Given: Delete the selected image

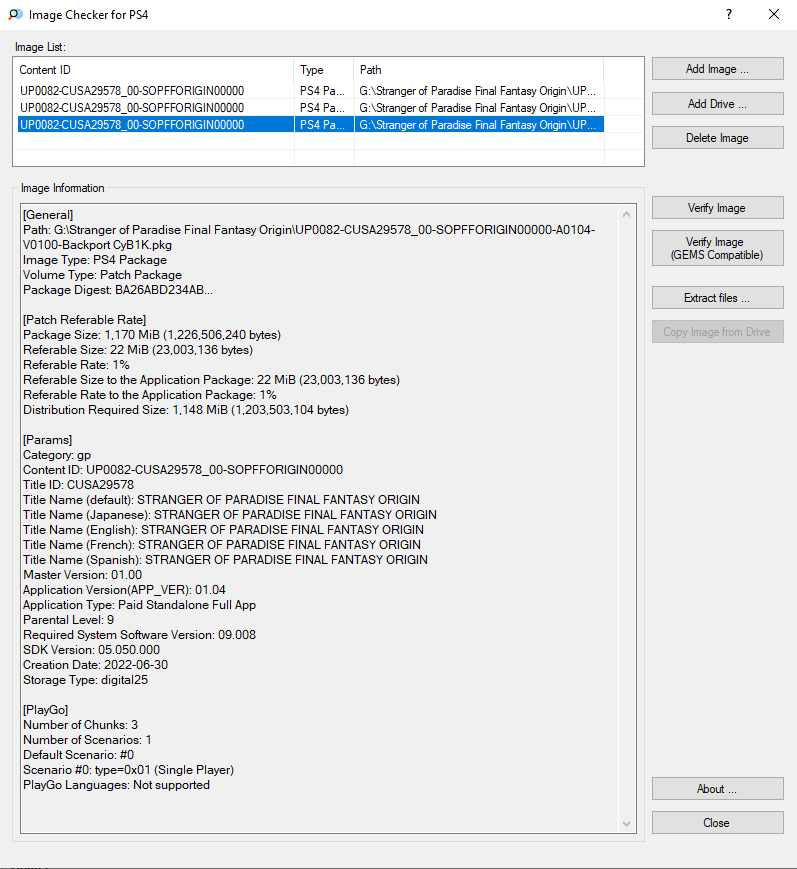Looking at the screenshot, I should pos(717,138).
